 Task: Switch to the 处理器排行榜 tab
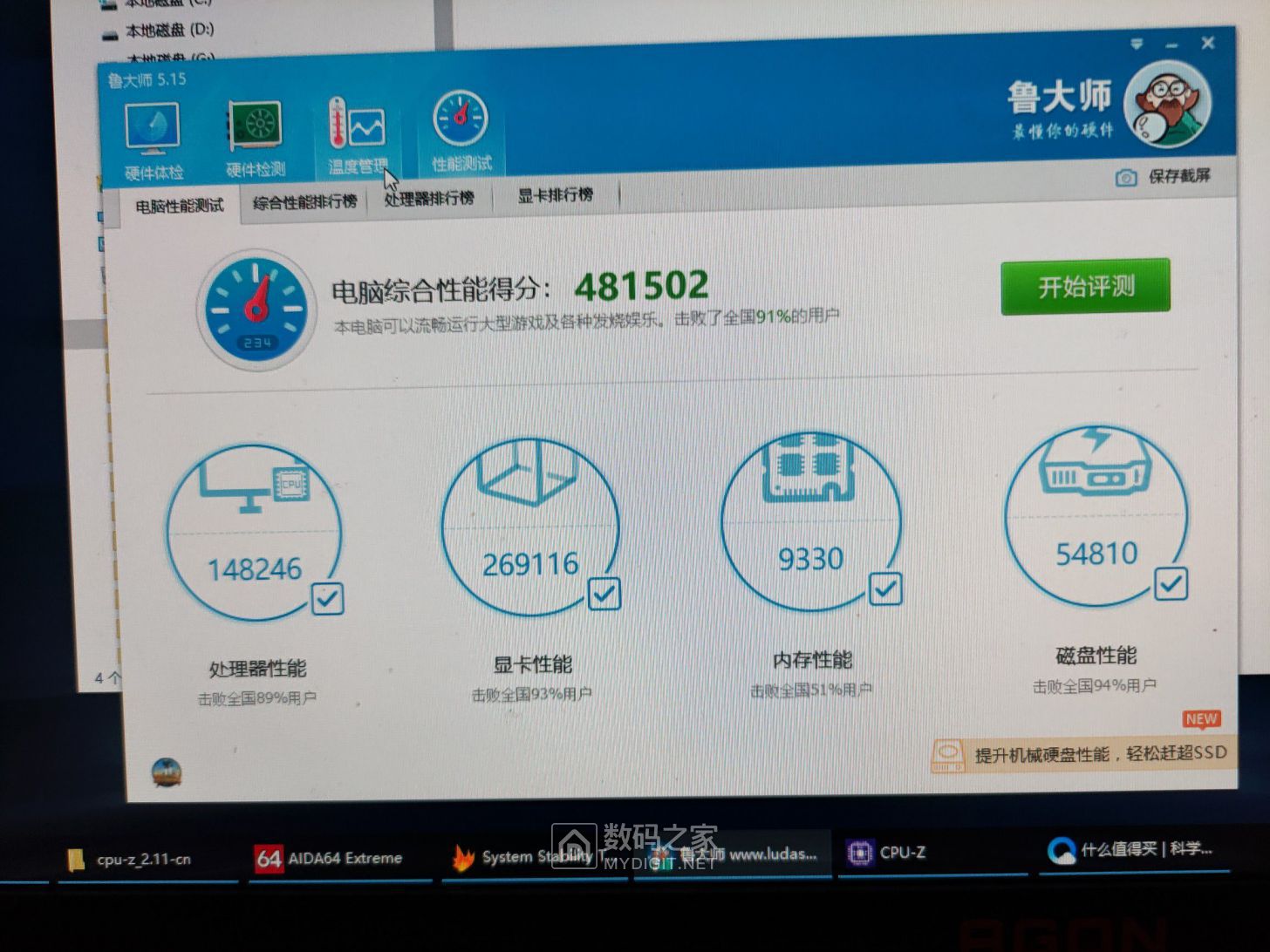tap(429, 199)
